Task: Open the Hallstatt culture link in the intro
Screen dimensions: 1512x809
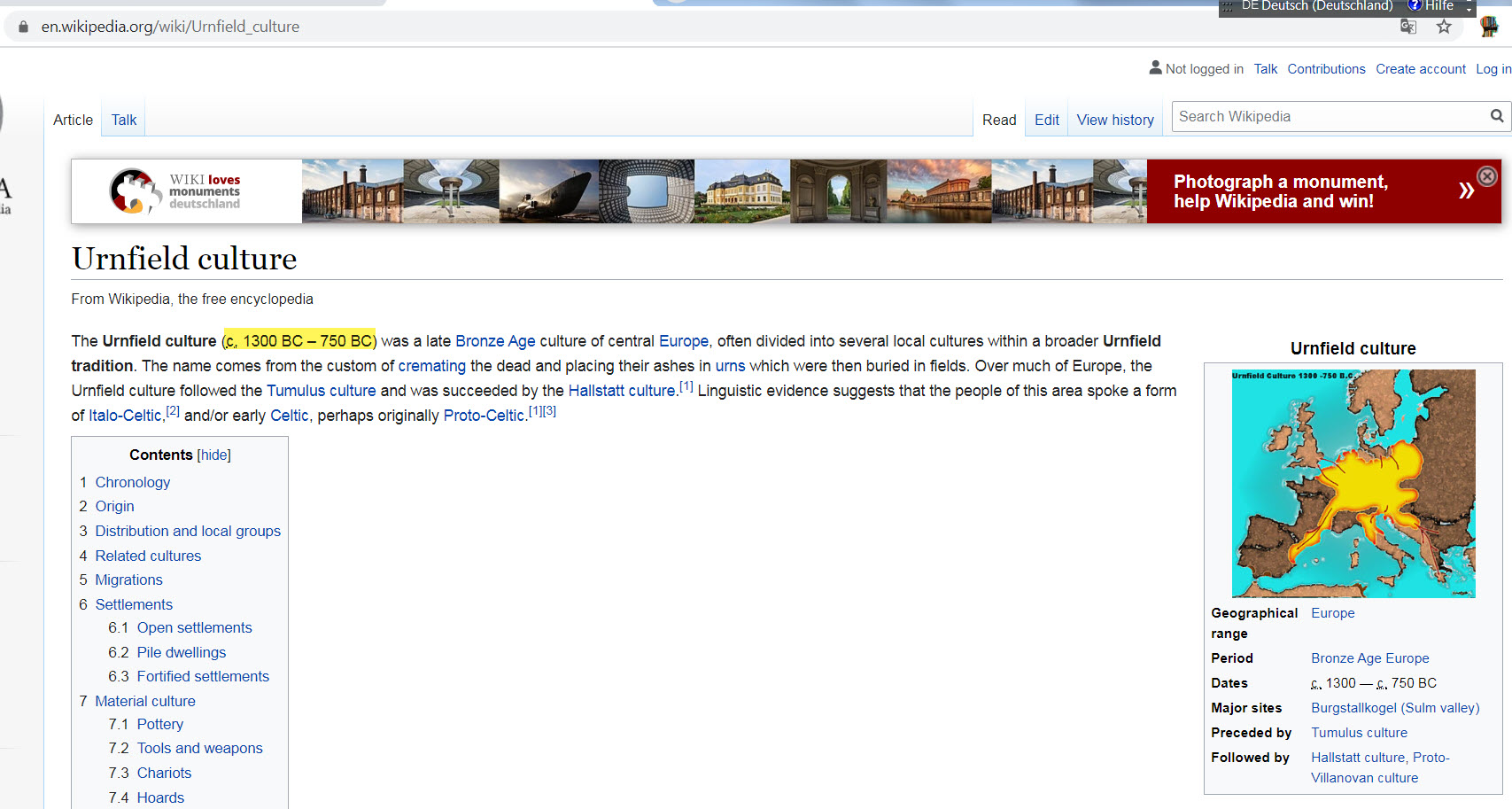Action: coord(621,391)
